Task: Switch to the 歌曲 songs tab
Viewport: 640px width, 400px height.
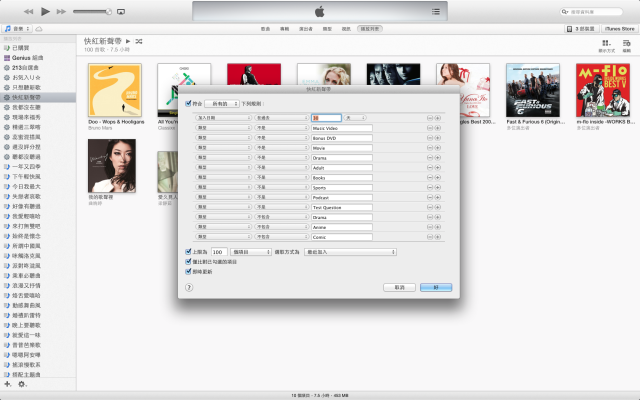Action: [x=265, y=29]
